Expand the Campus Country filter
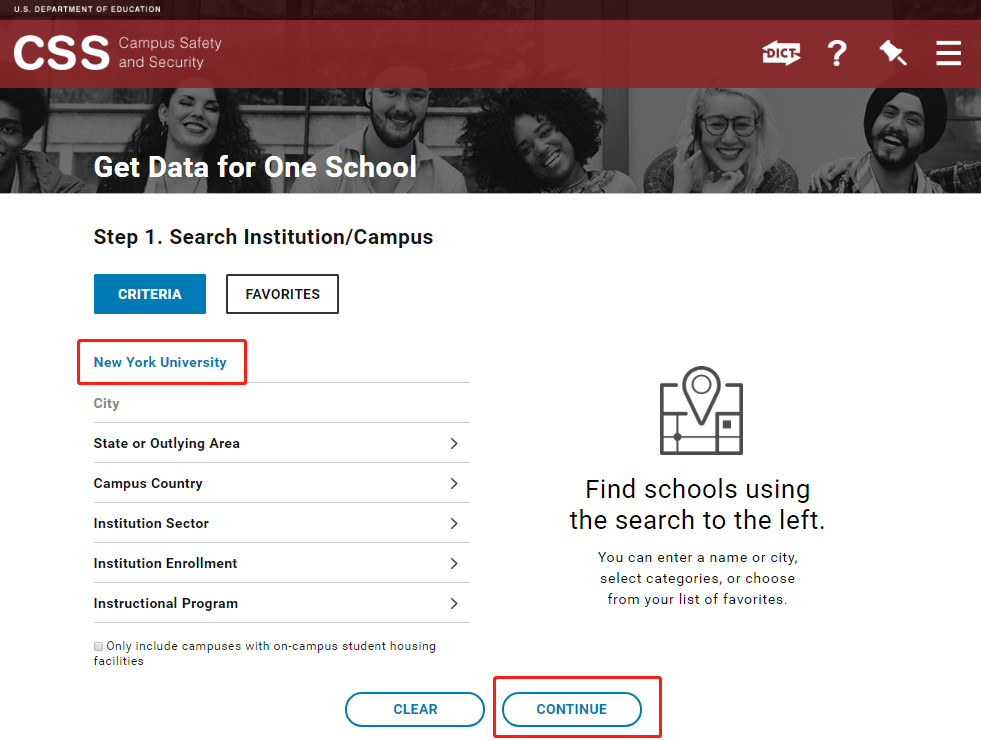 pyautogui.click(x=280, y=483)
